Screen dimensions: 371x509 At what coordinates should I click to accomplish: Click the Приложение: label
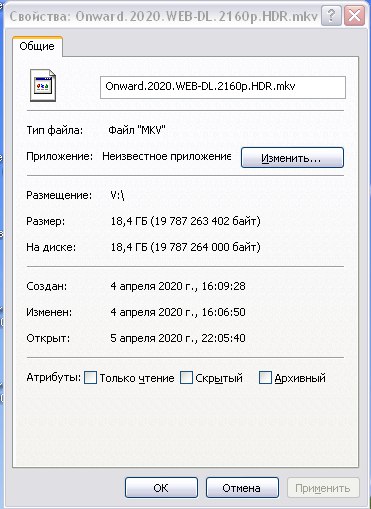point(60,156)
